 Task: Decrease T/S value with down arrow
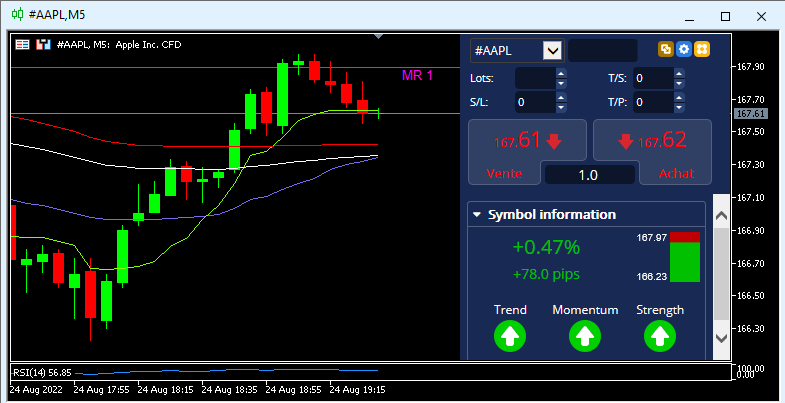(679, 84)
